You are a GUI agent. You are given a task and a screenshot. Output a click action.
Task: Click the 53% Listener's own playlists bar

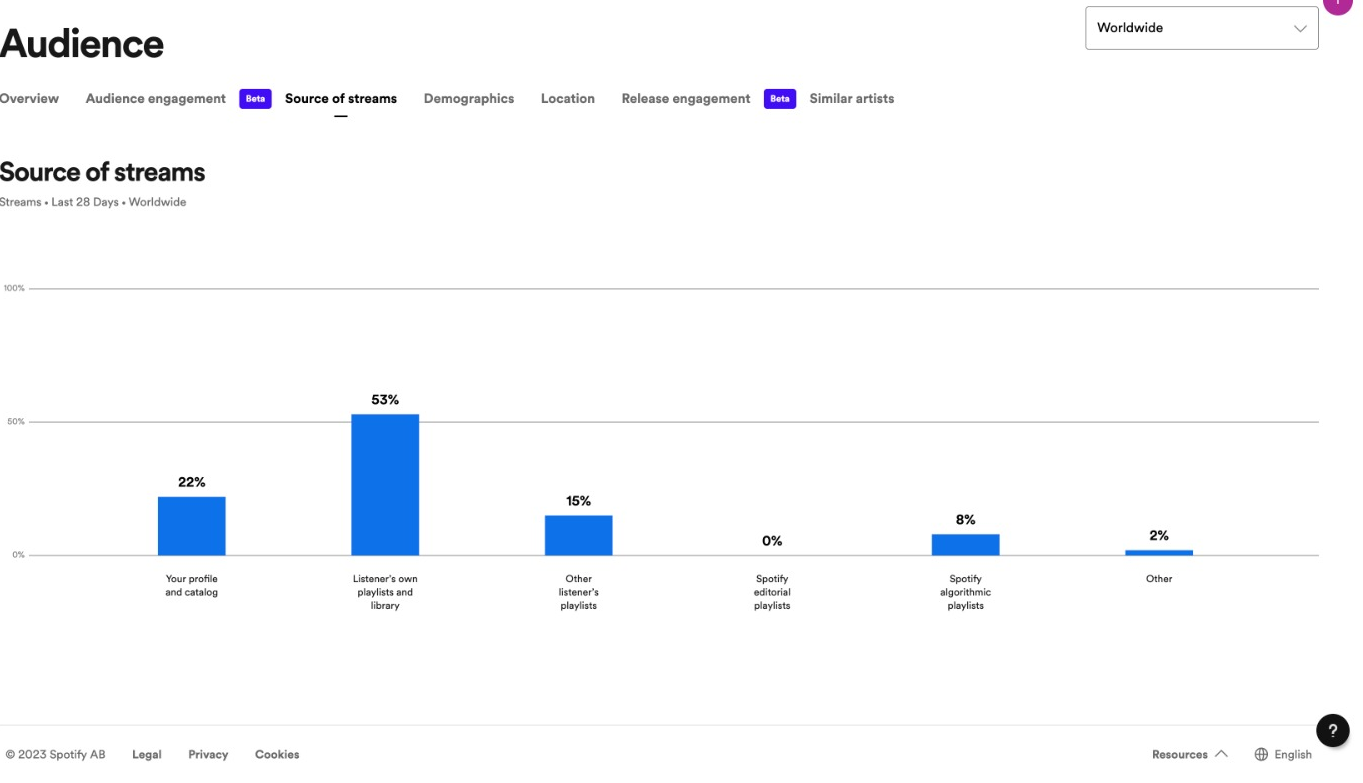[385, 485]
